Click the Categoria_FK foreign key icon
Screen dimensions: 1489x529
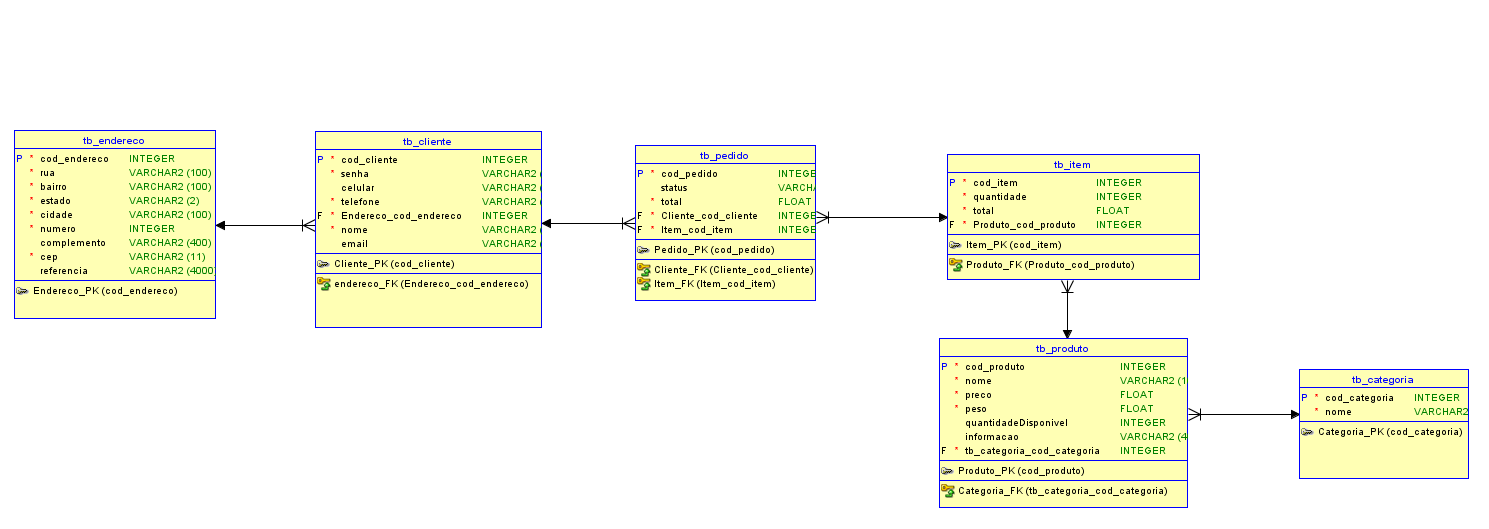coord(948,490)
